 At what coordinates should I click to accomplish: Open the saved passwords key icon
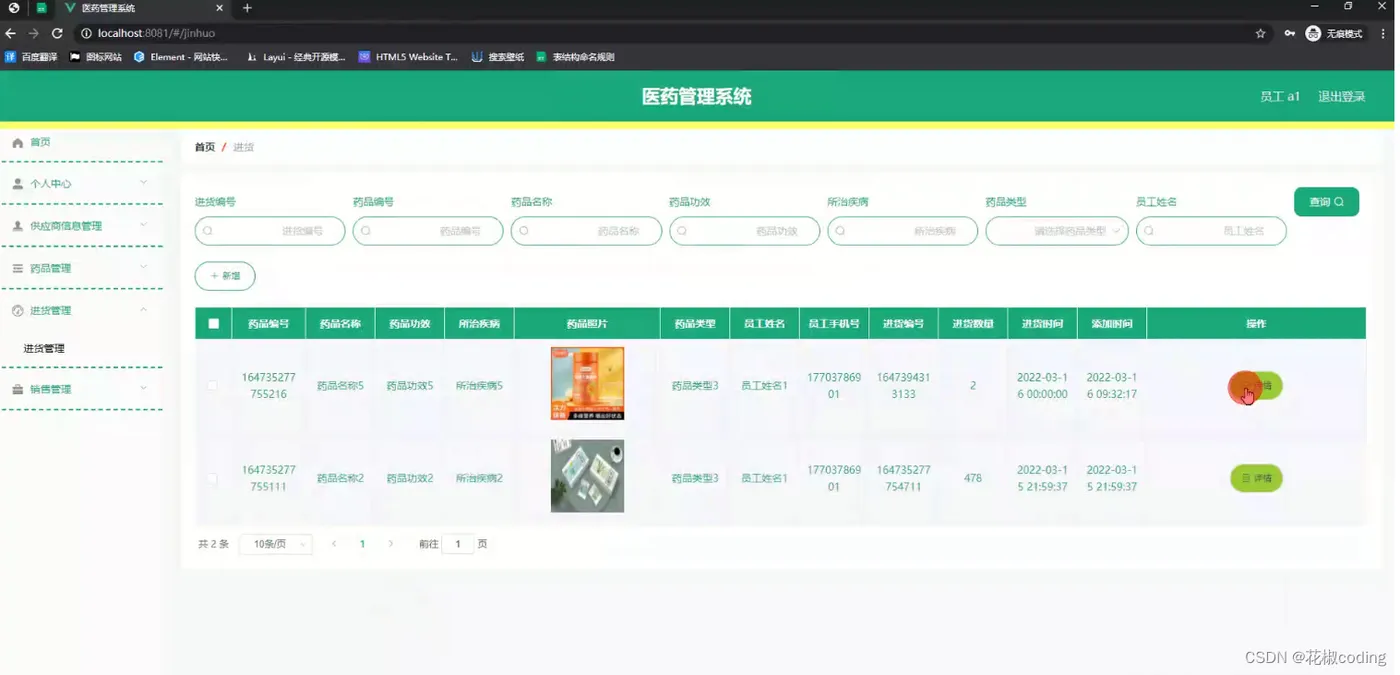pos(1290,33)
